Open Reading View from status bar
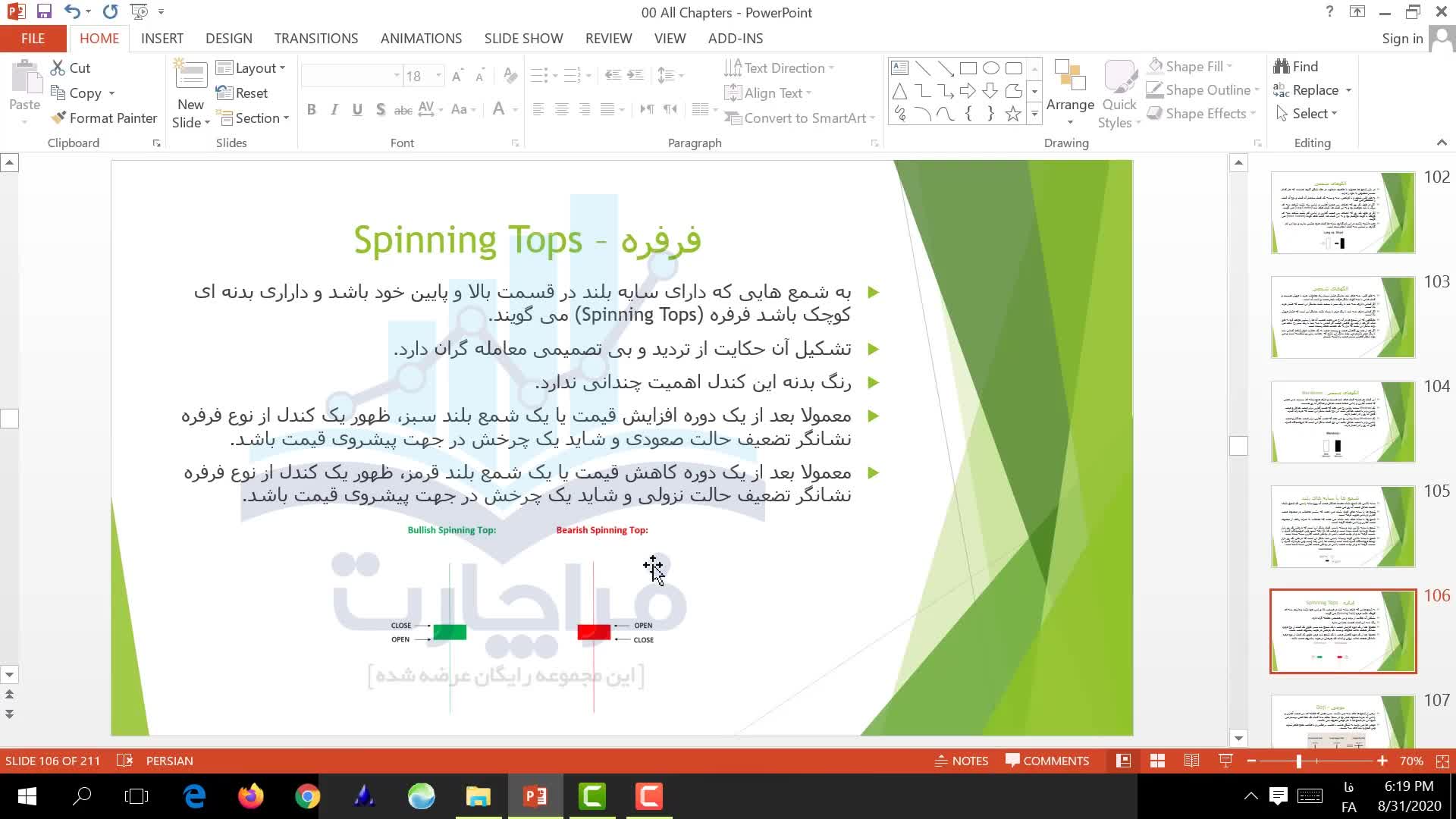 (1191, 761)
